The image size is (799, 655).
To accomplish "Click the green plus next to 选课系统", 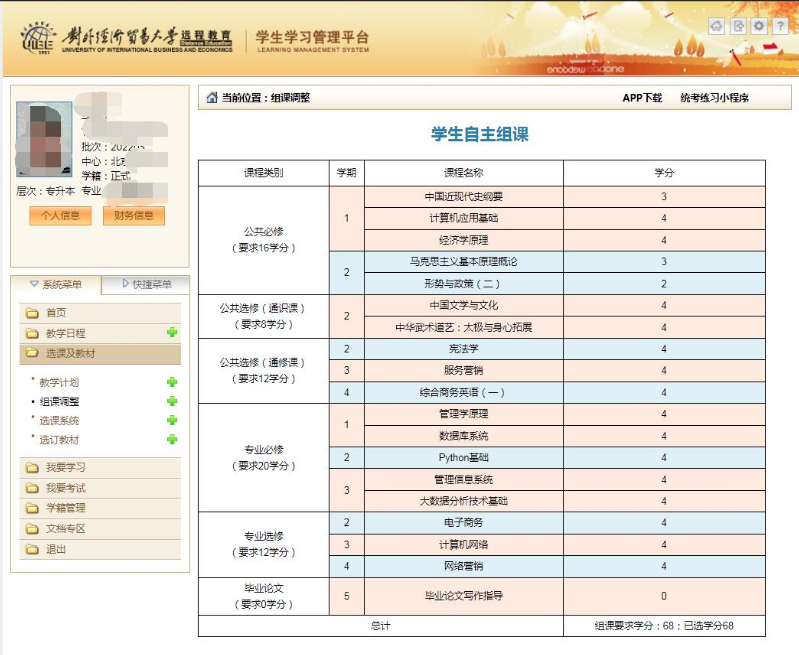I will click(172, 420).
